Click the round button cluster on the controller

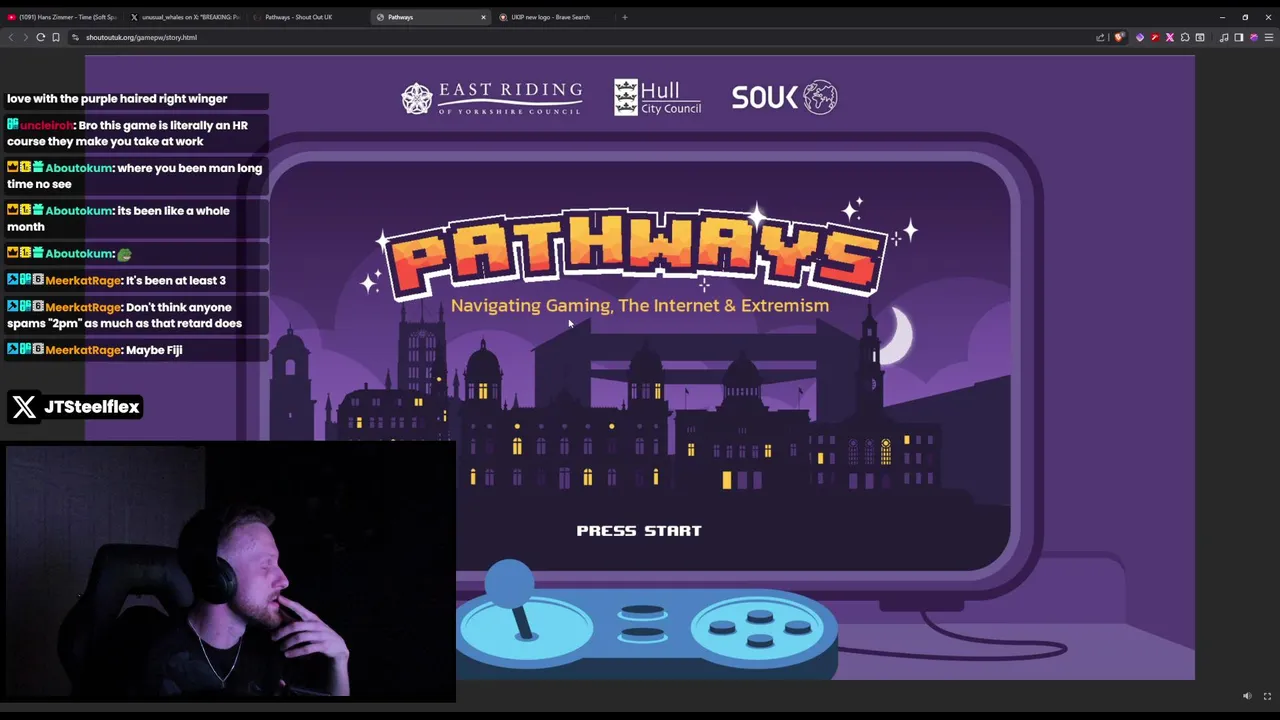point(759,628)
